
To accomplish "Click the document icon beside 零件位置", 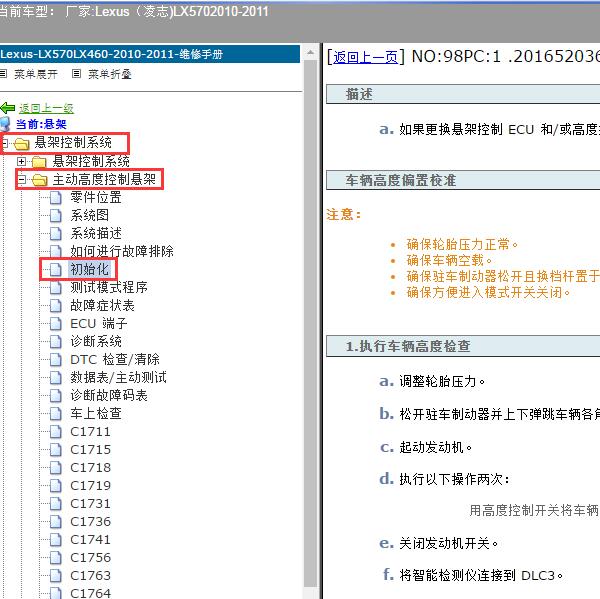I will coord(55,198).
